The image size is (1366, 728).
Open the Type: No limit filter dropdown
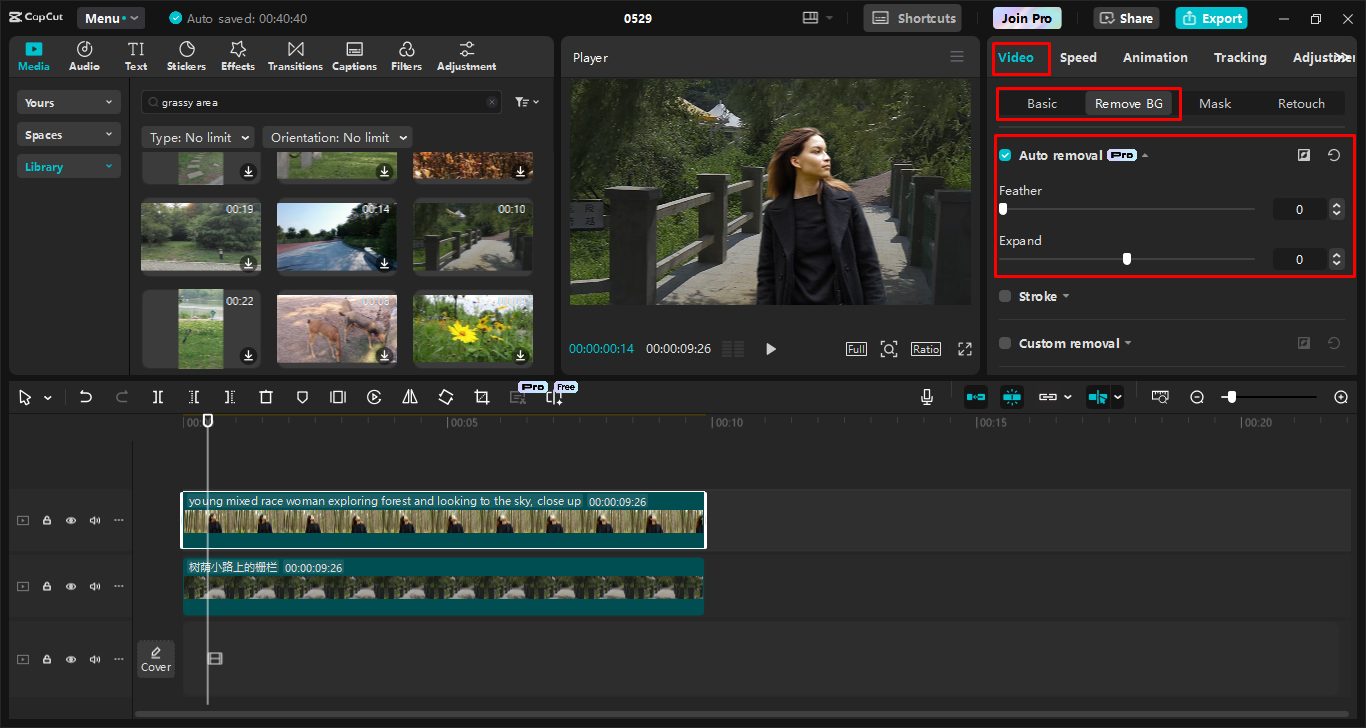point(198,137)
